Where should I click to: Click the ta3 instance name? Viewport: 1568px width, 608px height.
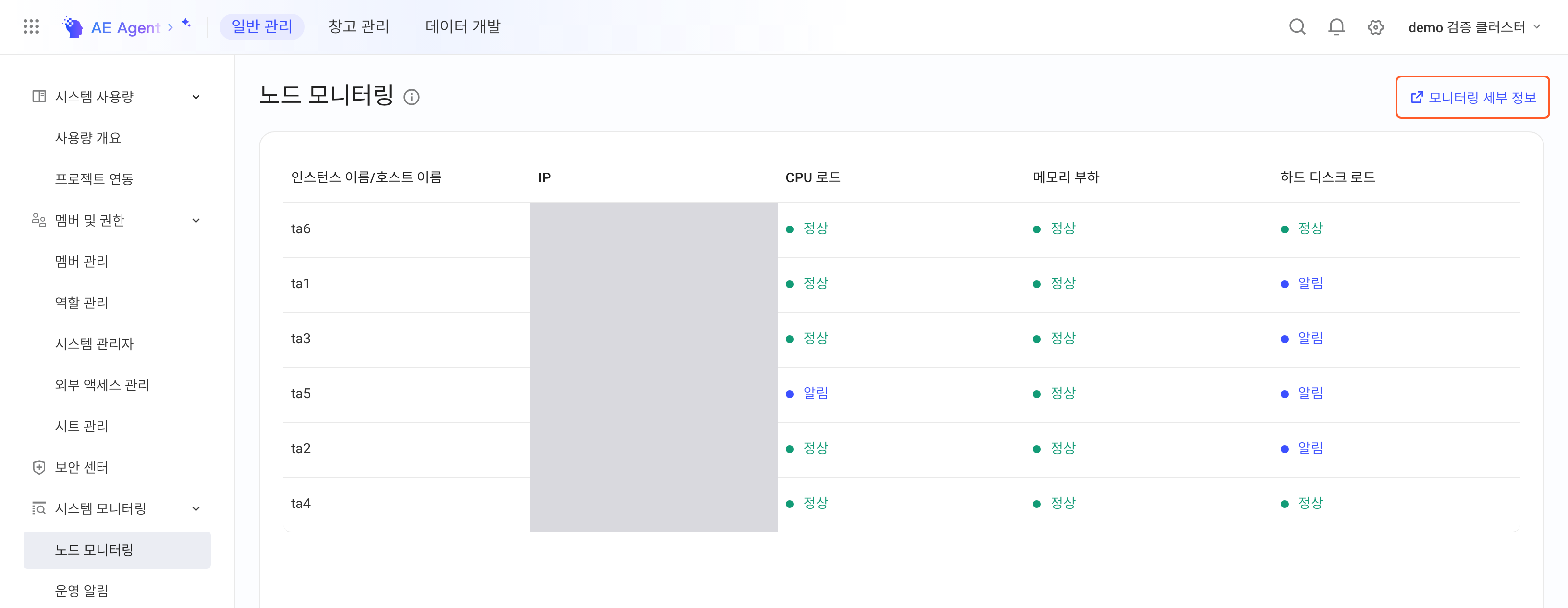pyautogui.click(x=301, y=339)
